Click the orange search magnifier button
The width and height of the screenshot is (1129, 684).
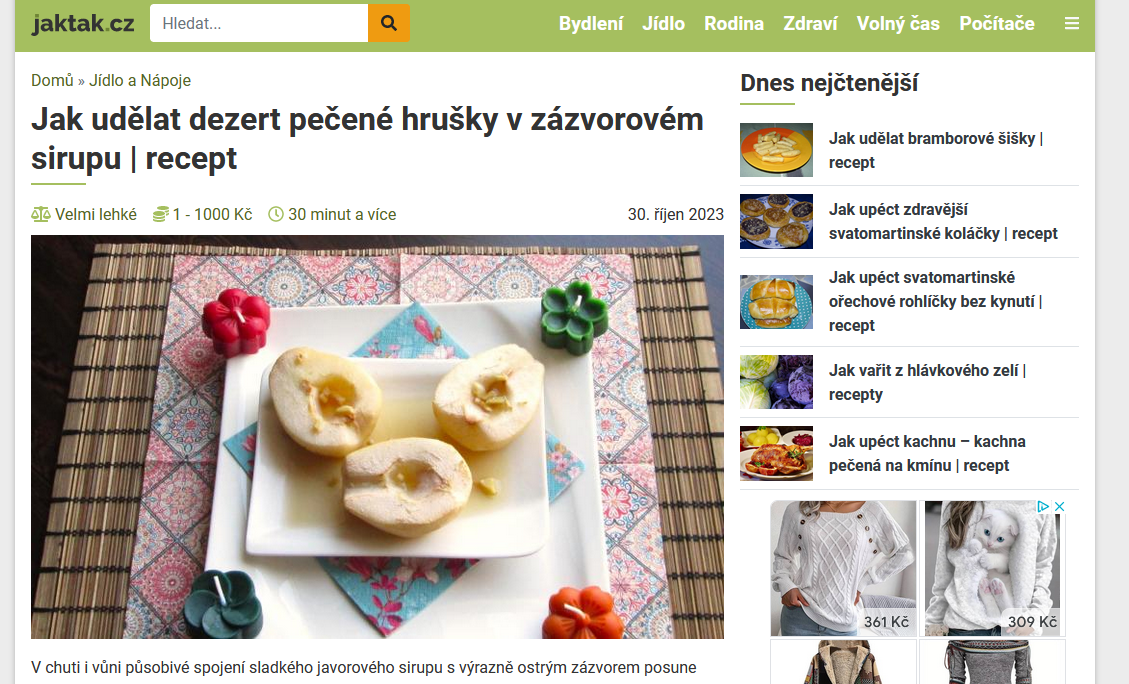(x=389, y=23)
